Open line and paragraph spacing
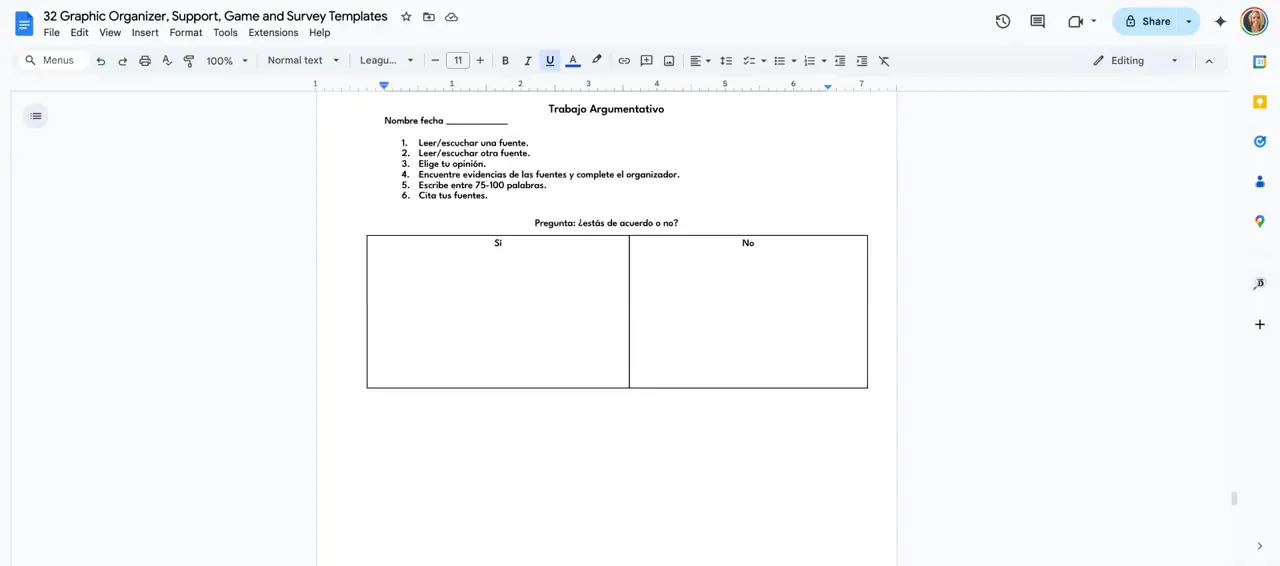 726,61
